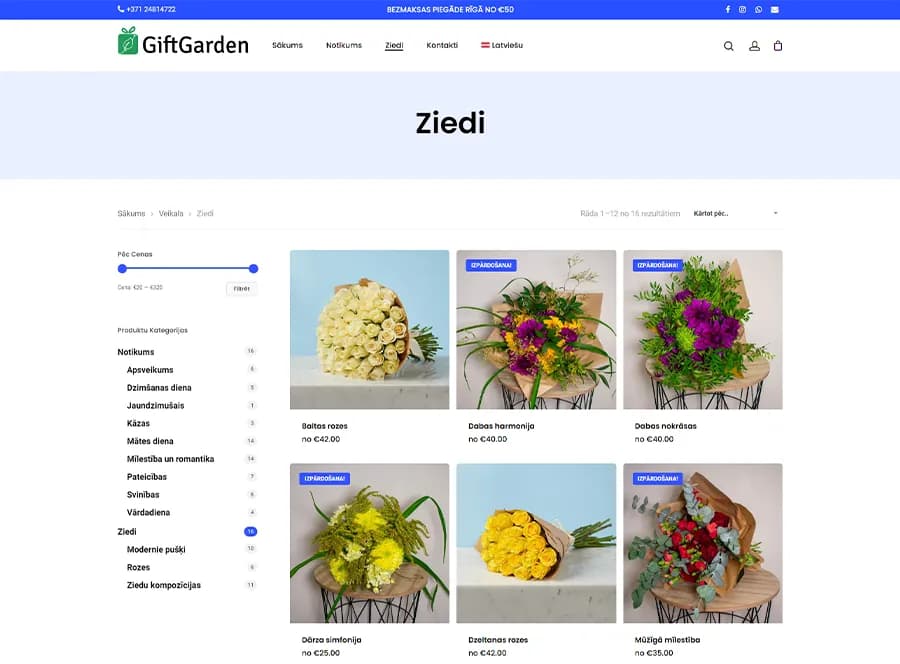Open the Instagram icon in top bar

(742, 10)
